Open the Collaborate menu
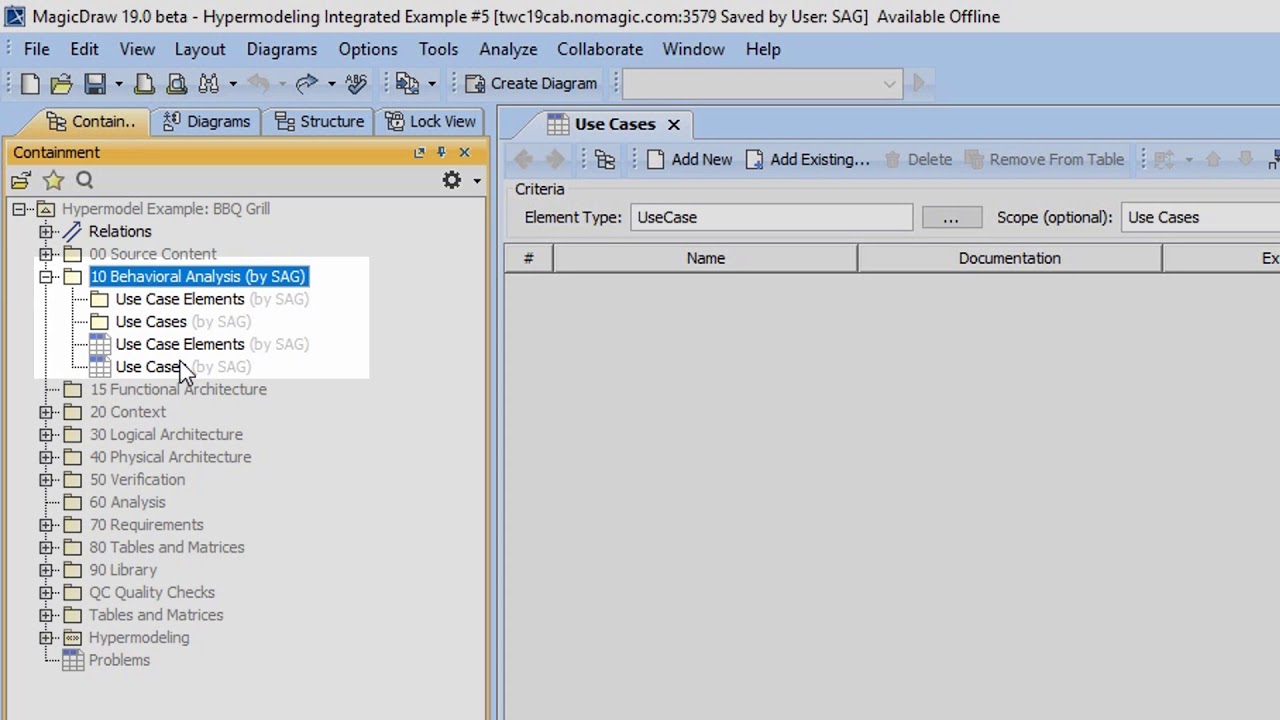The width and height of the screenshot is (1280, 720). 600,49
